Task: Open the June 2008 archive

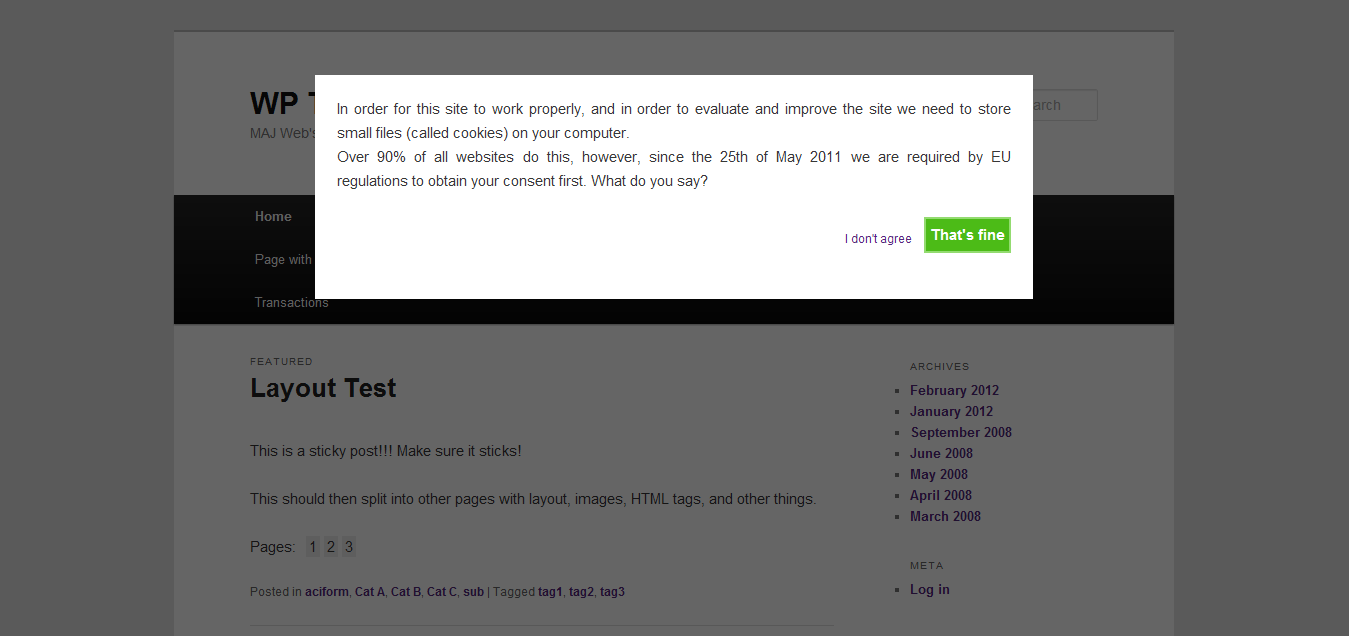Action: tap(941, 453)
